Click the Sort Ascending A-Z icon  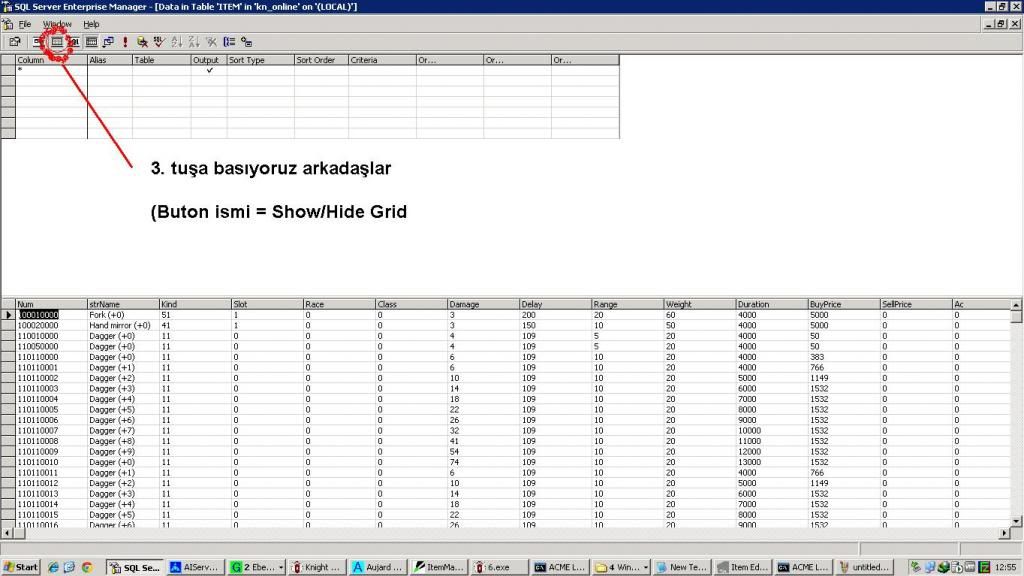tap(177, 42)
